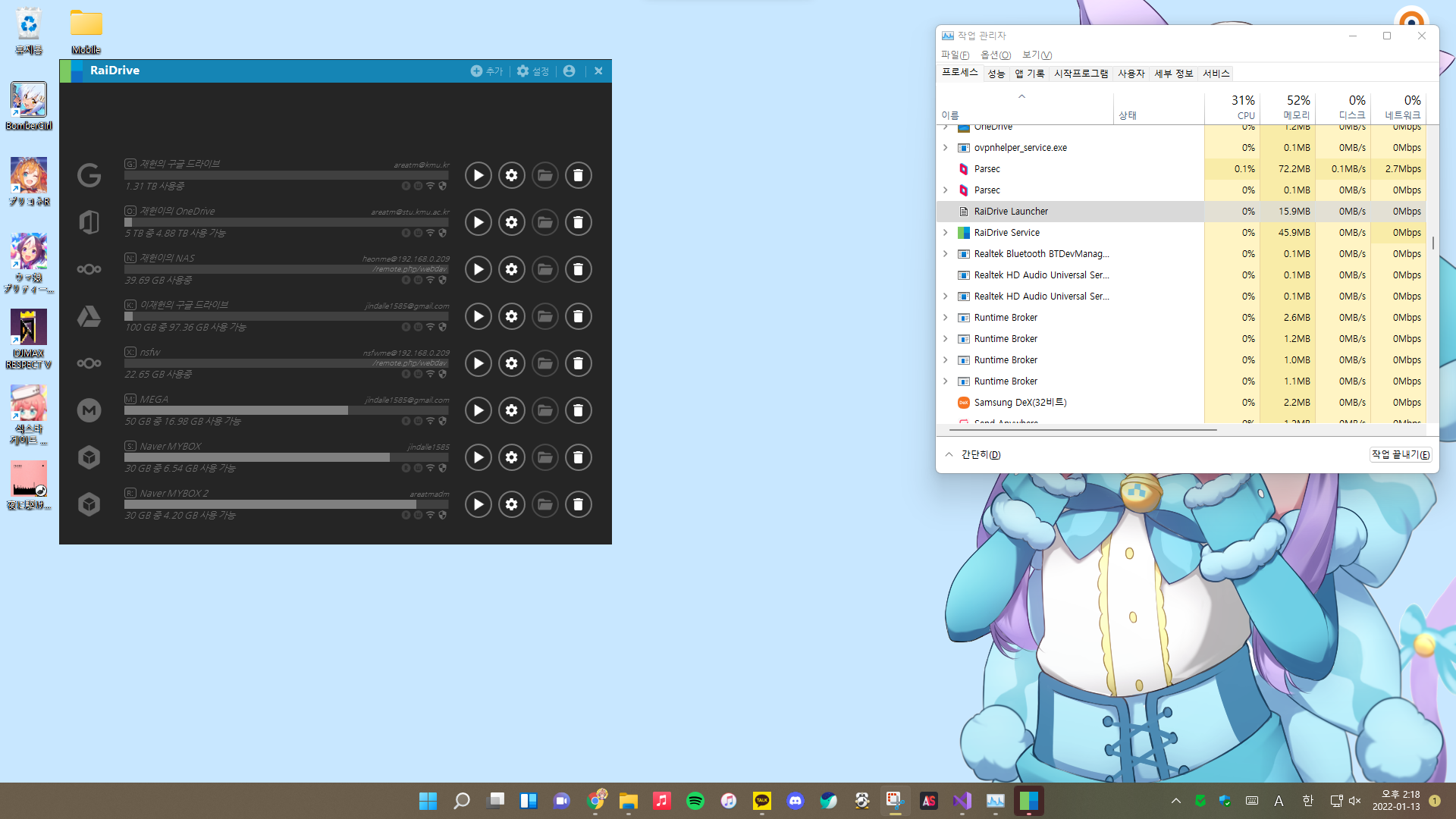
Task: Open the 옵션 menu in Task Manager
Action: tap(995, 55)
